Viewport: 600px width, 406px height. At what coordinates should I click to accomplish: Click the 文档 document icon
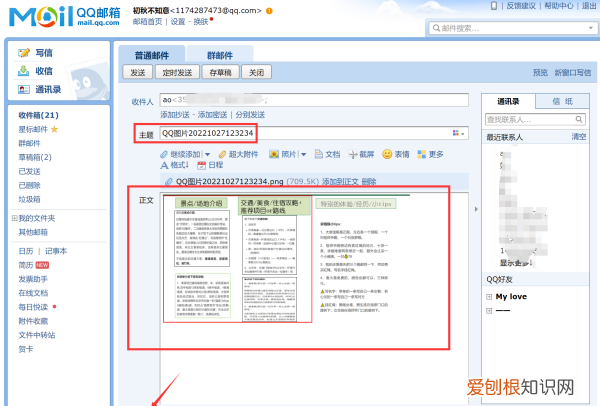pos(318,154)
